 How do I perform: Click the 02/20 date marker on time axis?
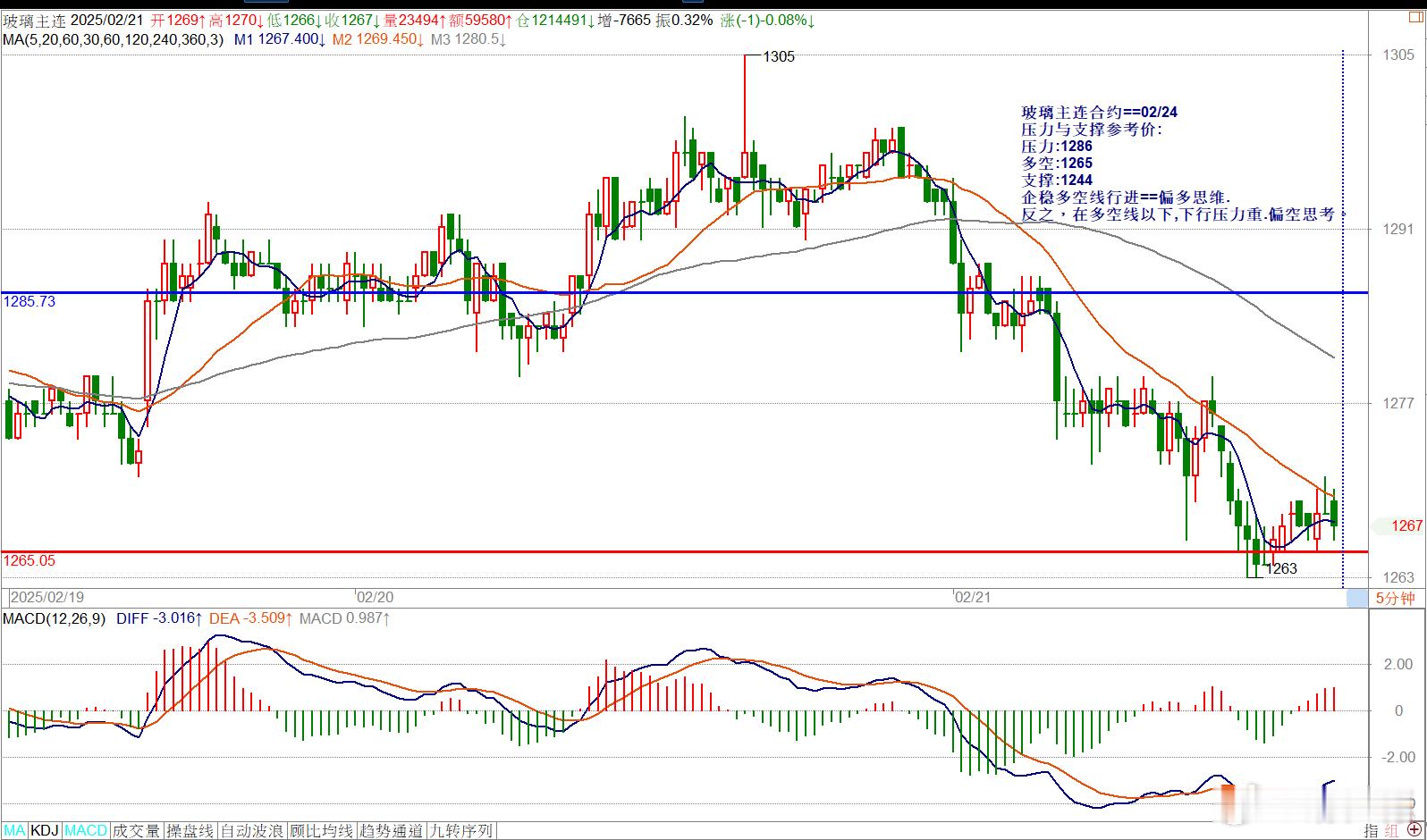point(376,597)
